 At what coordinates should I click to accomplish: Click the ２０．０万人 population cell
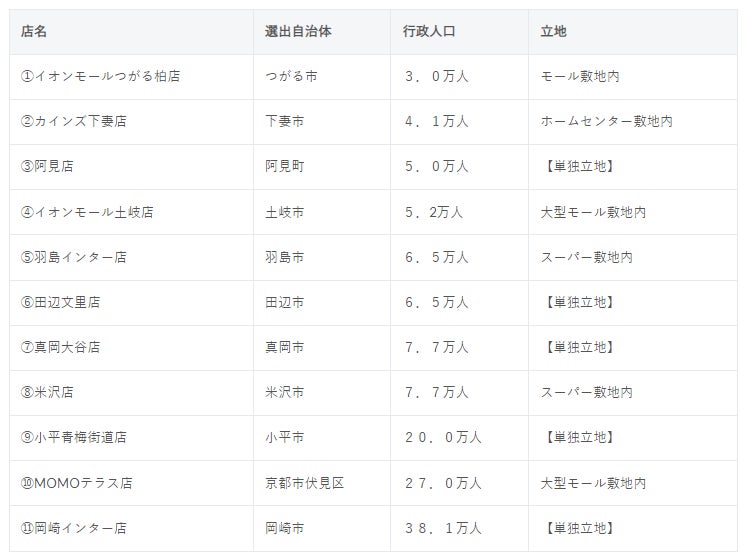tap(459, 438)
